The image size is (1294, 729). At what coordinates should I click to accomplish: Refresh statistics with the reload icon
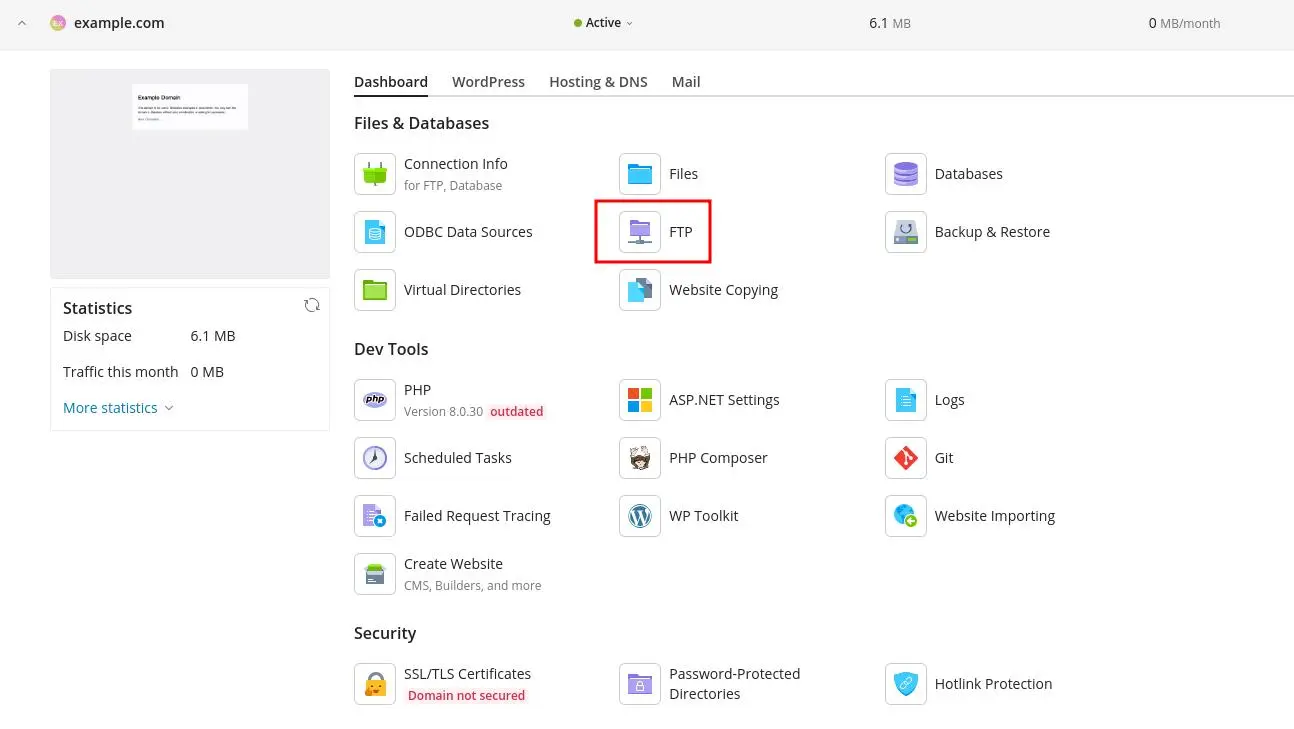312,306
